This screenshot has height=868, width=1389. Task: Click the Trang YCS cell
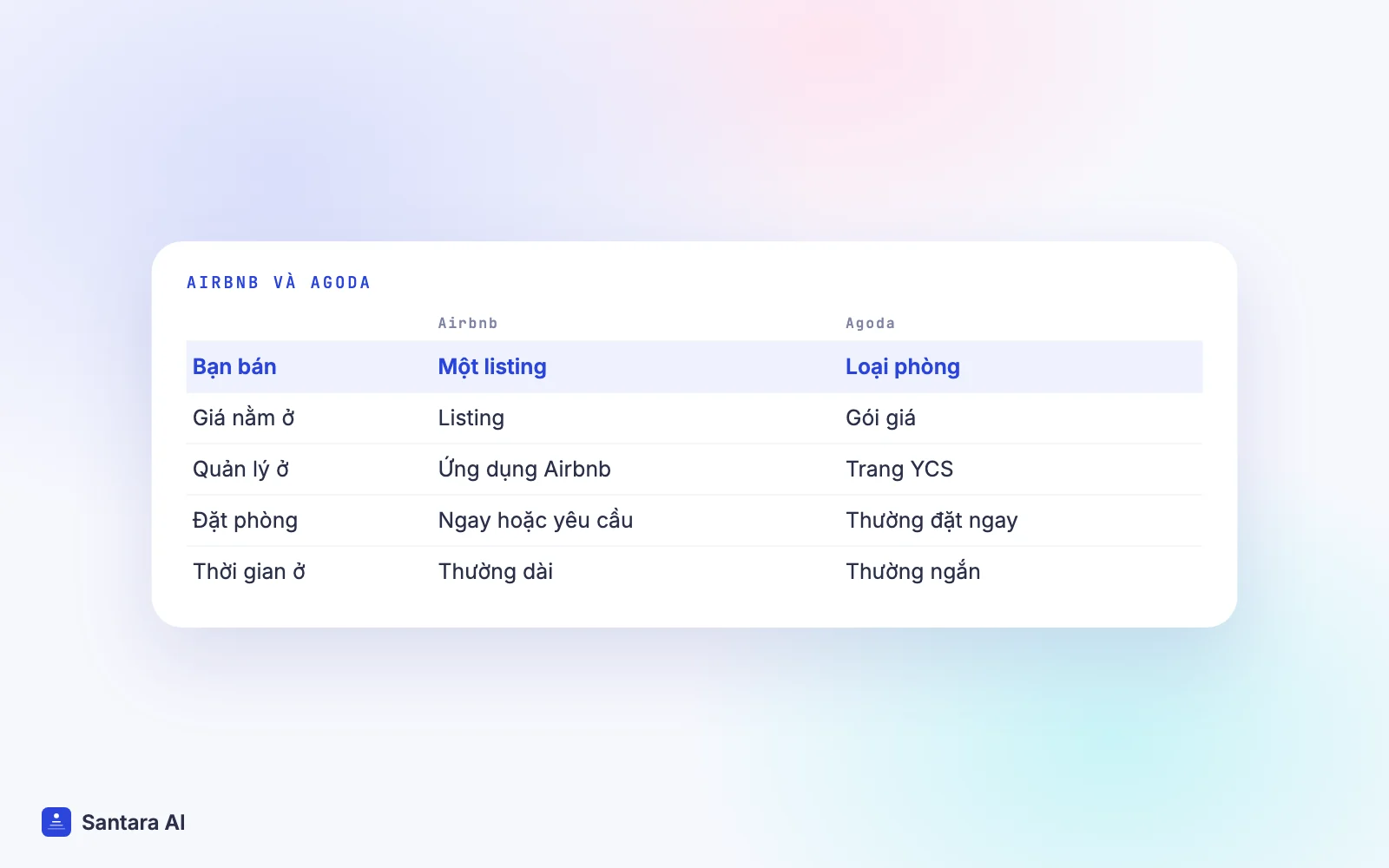899,469
